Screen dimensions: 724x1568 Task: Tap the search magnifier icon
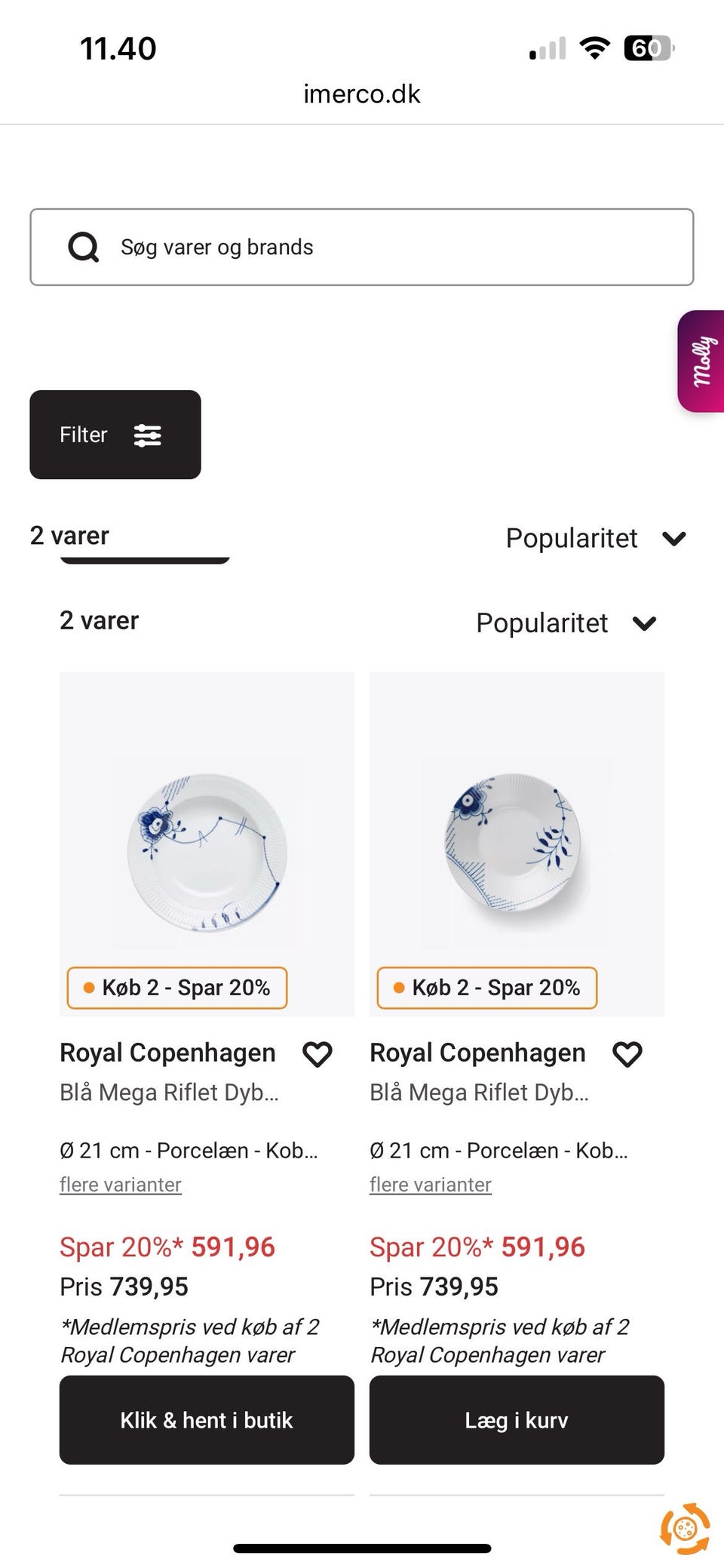[x=83, y=247]
